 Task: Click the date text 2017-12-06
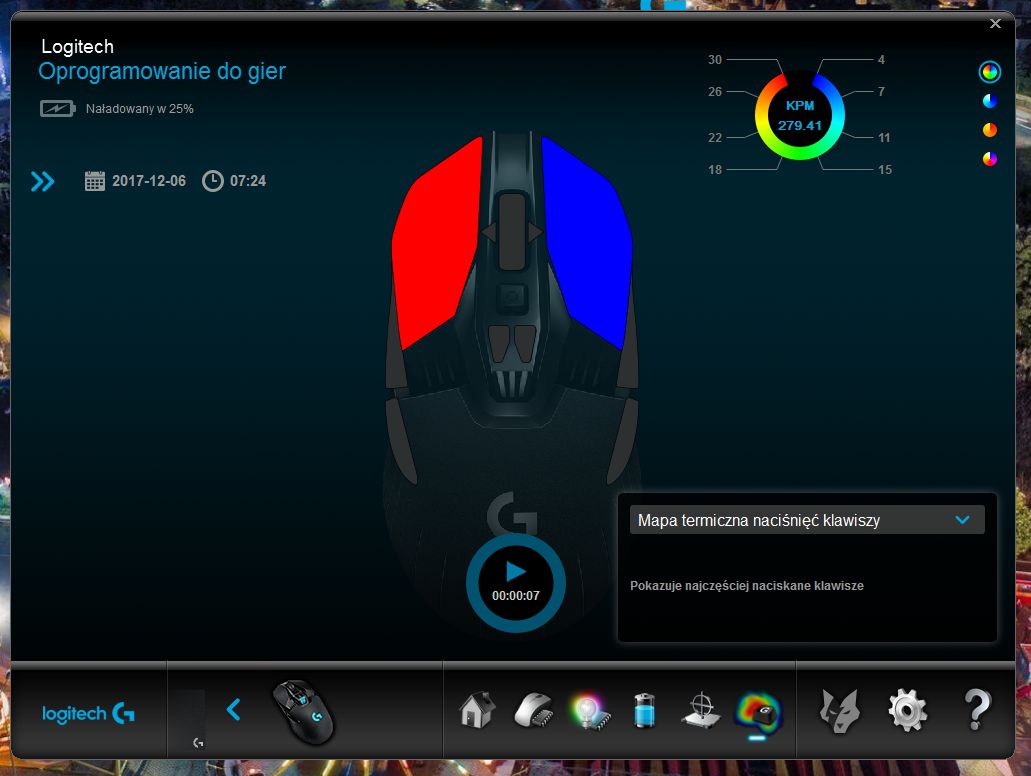coord(149,181)
